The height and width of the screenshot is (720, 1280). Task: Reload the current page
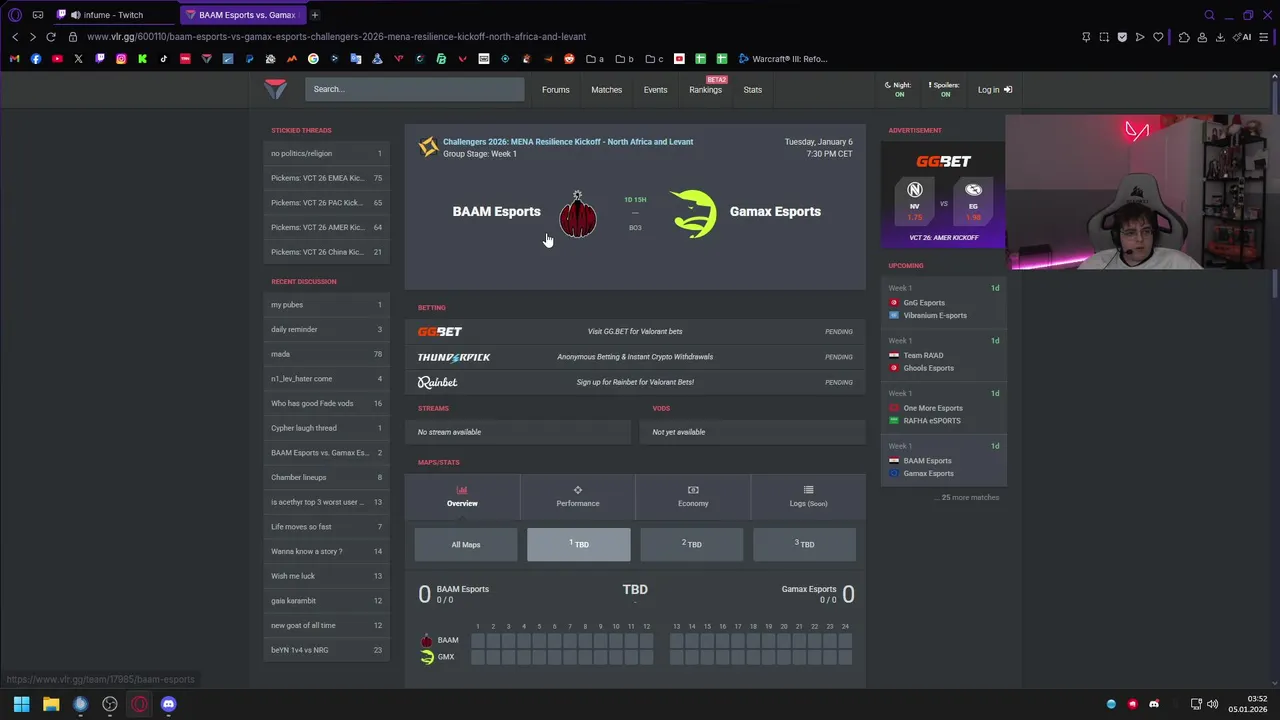(51, 37)
